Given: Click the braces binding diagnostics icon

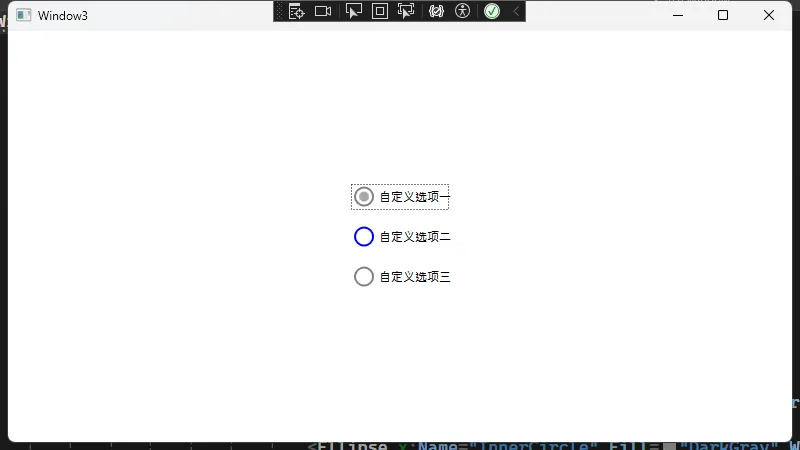Looking at the screenshot, I should (x=436, y=11).
